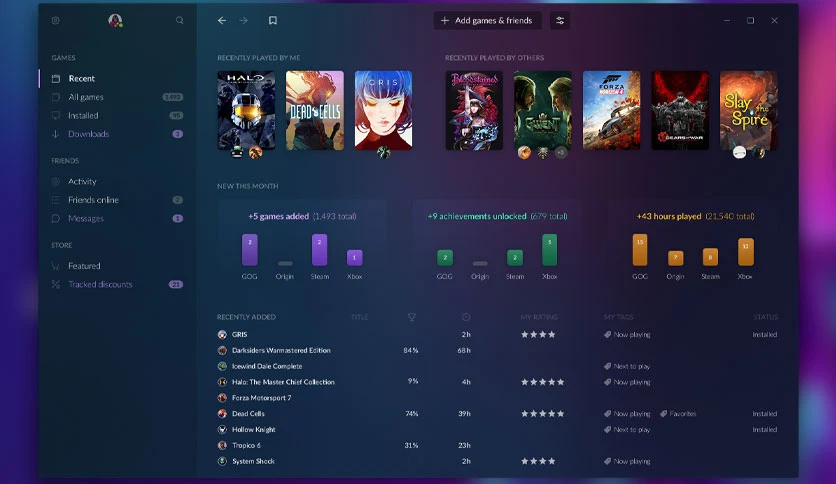The height and width of the screenshot is (484, 836).
Task: Click Dead Cells star rating
Action: (x=542, y=414)
